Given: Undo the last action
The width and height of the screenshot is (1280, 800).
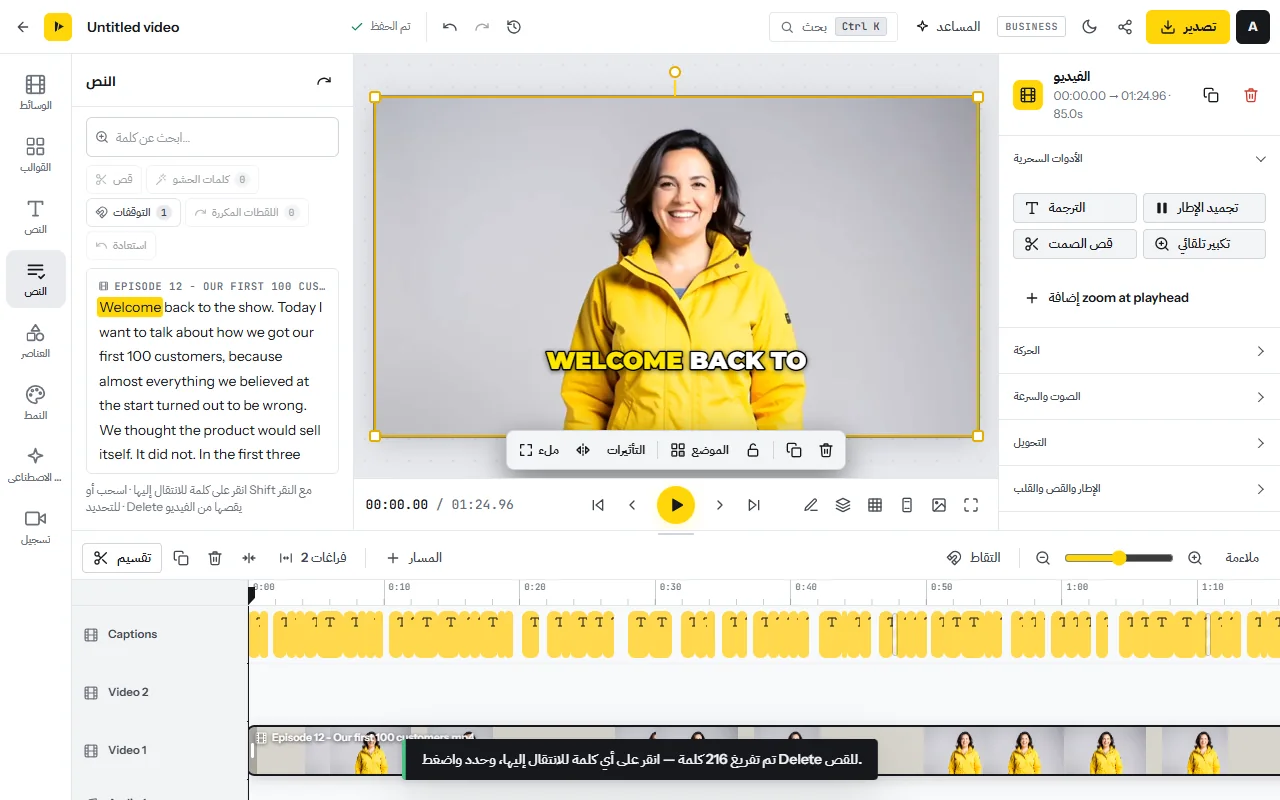Looking at the screenshot, I should click(450, 27).
